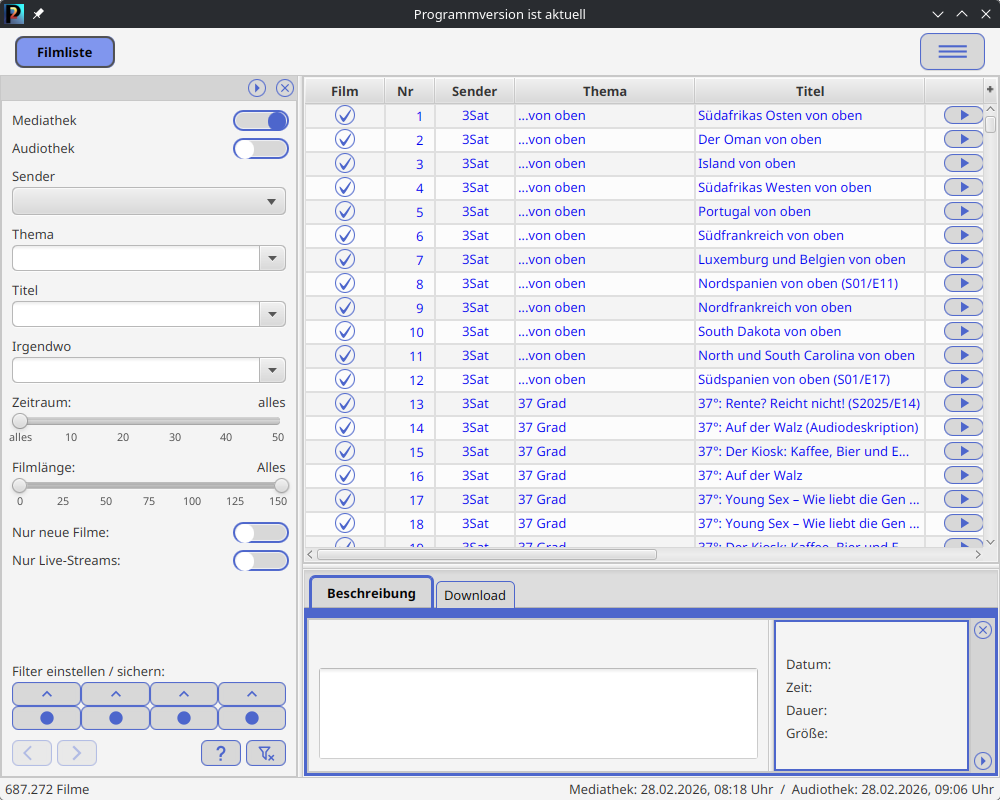Clear all filters with funnel icon
Viewport: 1000px width, 800px height.
[x=266, y=753]
